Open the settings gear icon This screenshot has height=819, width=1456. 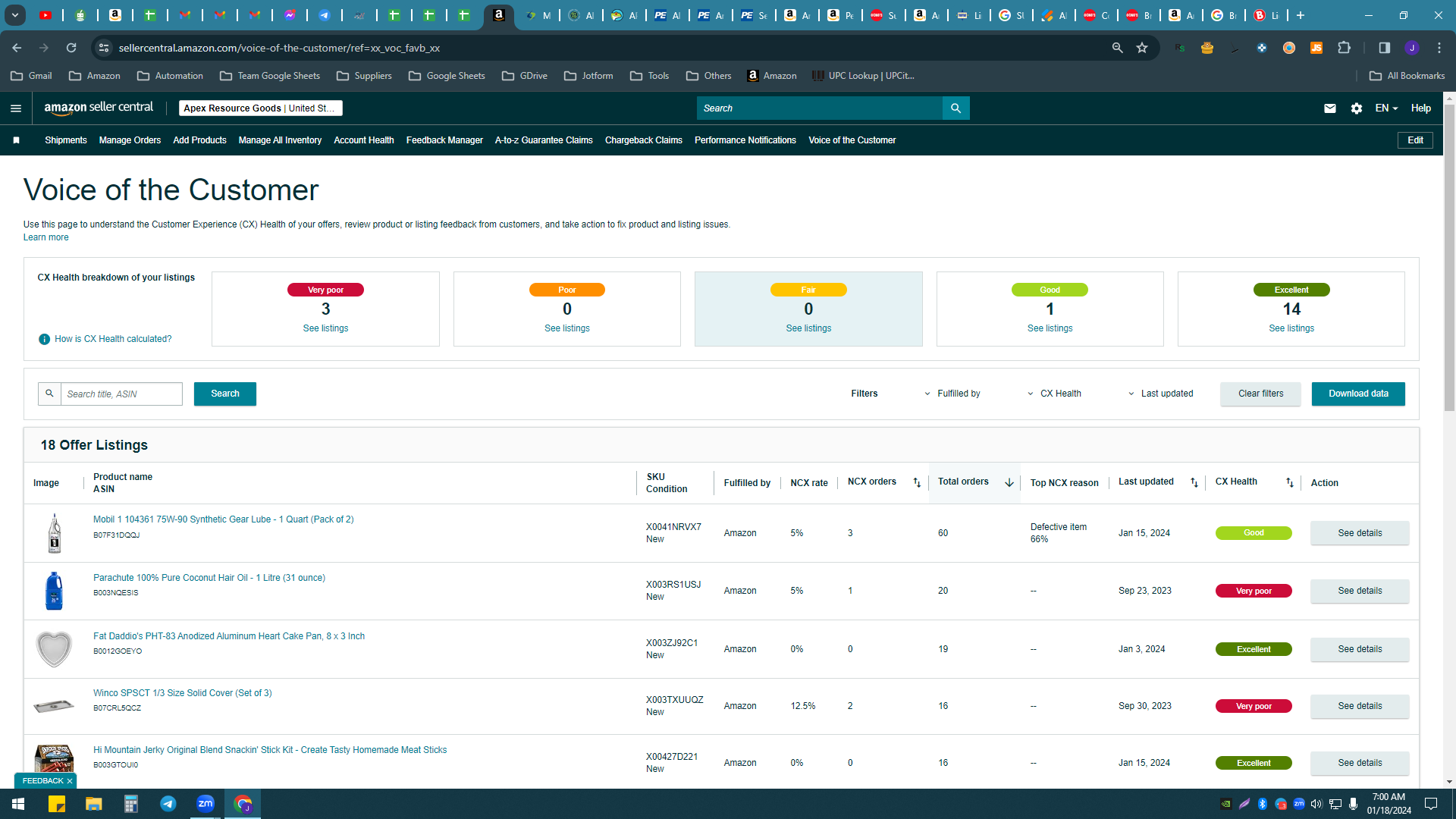(1357, 108)
